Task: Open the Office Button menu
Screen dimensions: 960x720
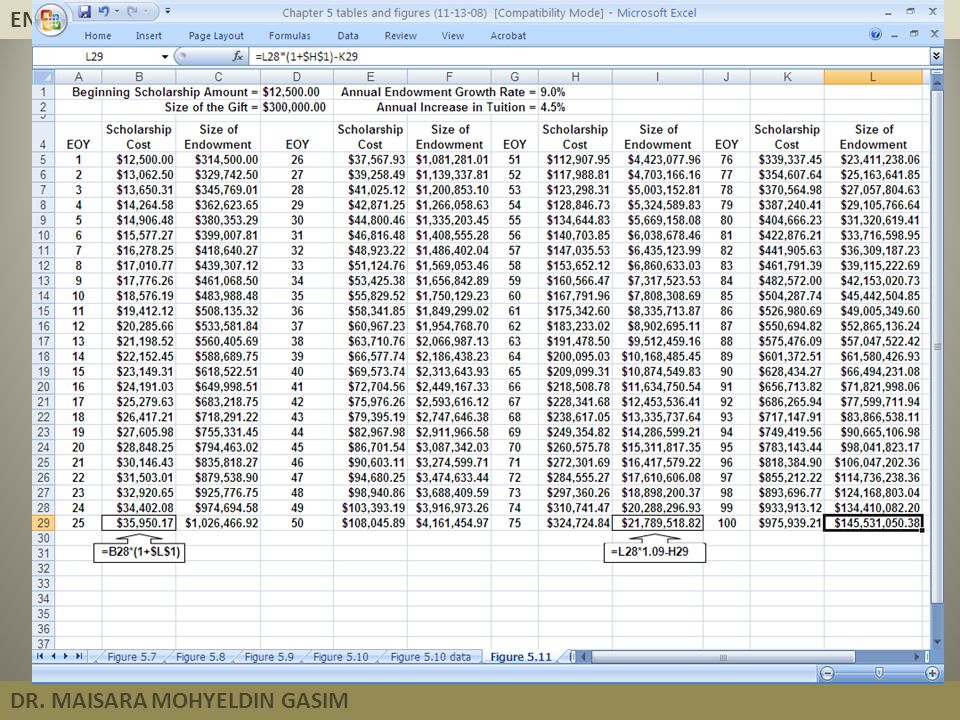Action: [51, 20]
